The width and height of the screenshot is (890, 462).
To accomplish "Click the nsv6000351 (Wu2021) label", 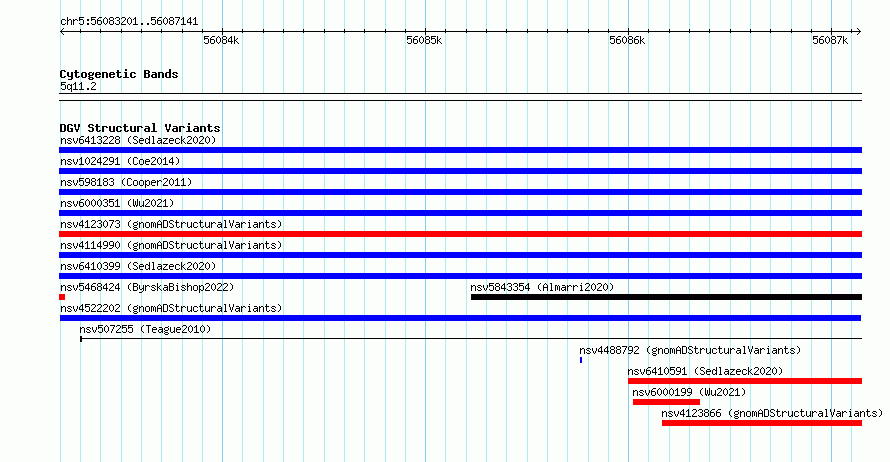I will [117, 203].
